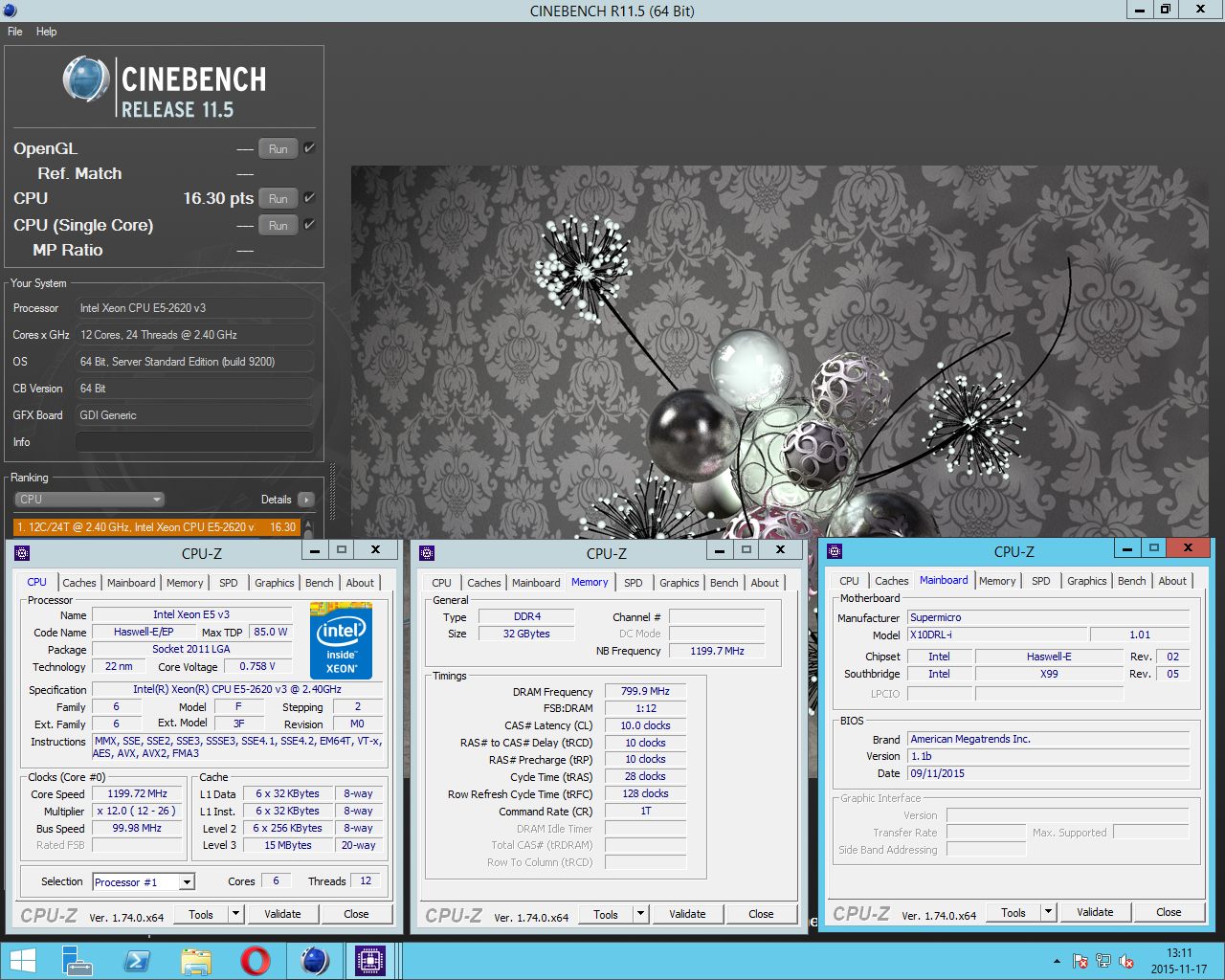Launch PowerShell from the taskbar
The width and height of the screenshot is (1225, 980).
137,961
